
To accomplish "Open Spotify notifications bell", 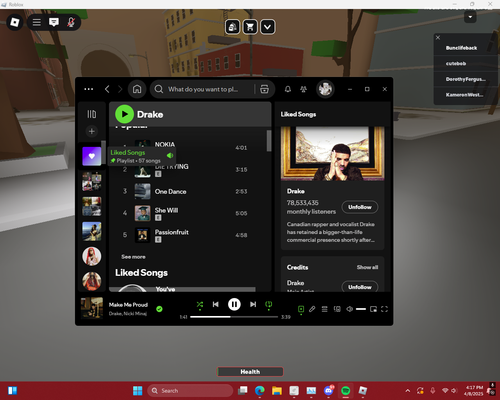I will pos(288,89).
